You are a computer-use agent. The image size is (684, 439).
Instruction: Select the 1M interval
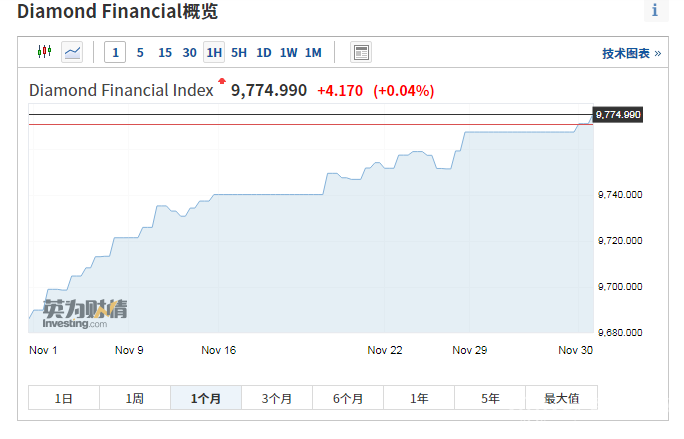pyautogui.click(x=313, y=52)
